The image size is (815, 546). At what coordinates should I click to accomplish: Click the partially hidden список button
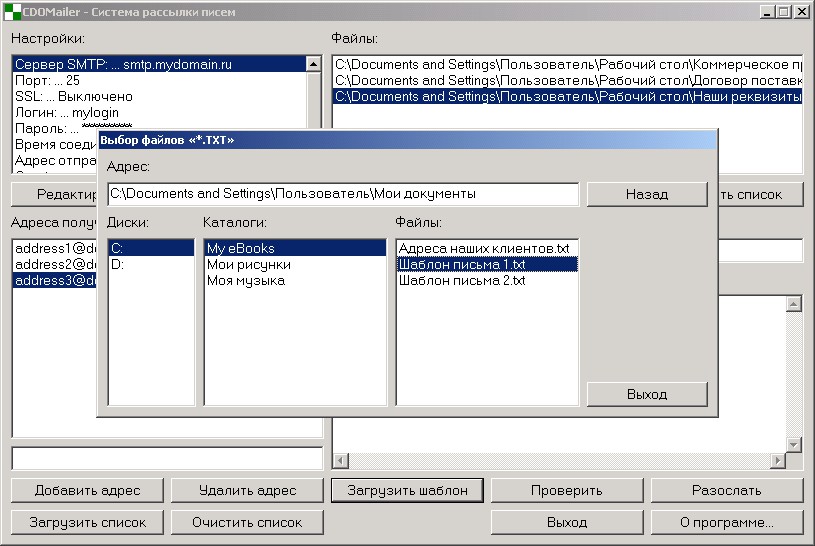(761, 194)
